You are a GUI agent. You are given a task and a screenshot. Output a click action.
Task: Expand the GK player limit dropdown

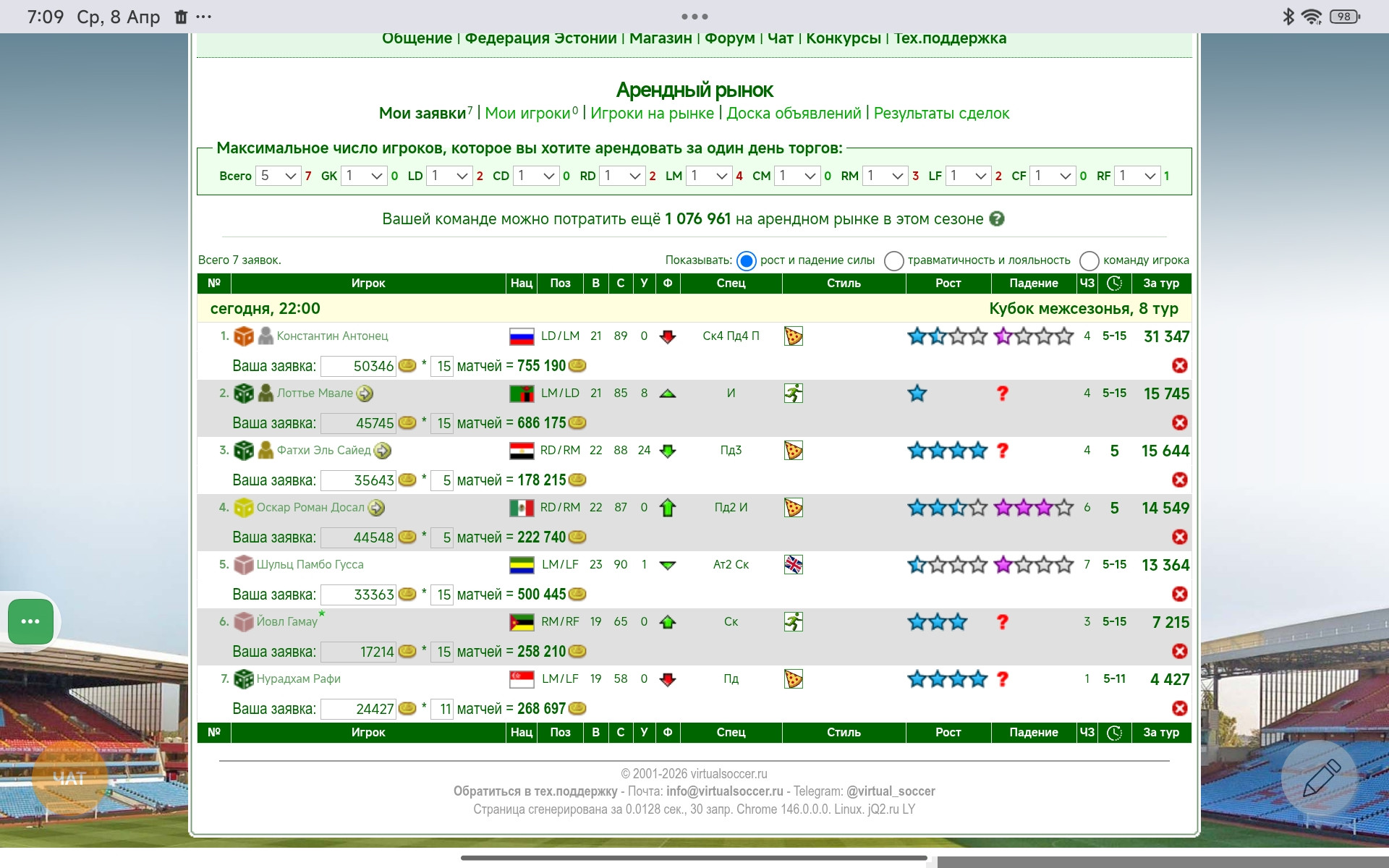click(x=364, y=176)
